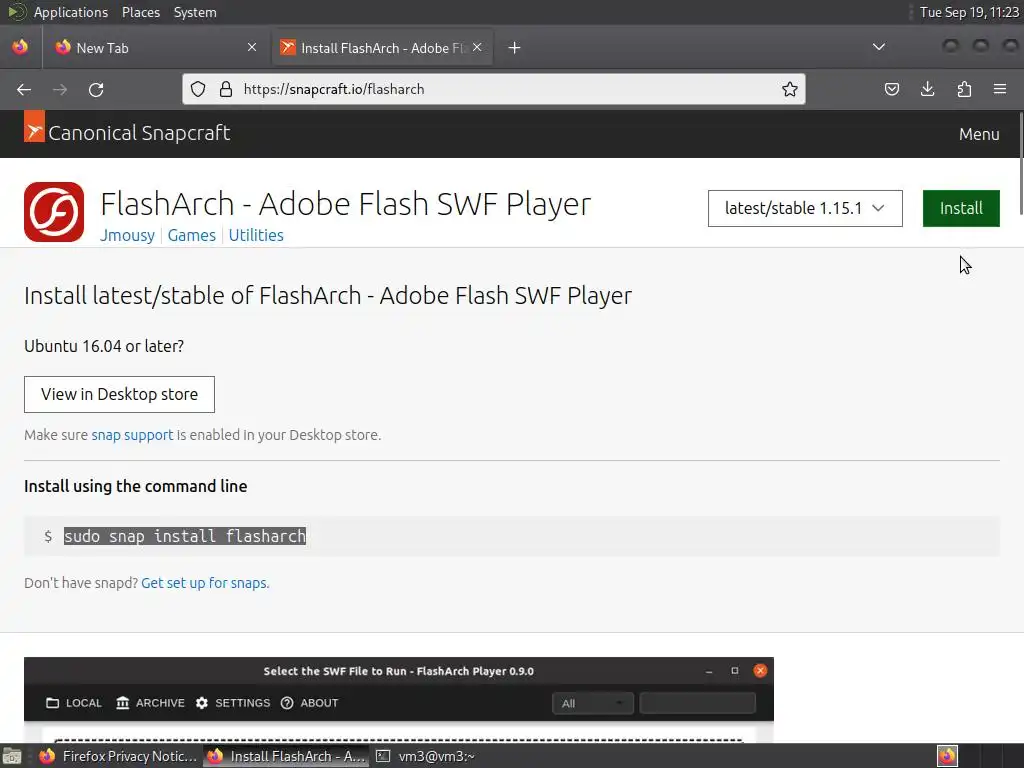This screenshot has height=768, width=1024.
Task: Open the Snapcraft Menu
Action: coord(979,134)
